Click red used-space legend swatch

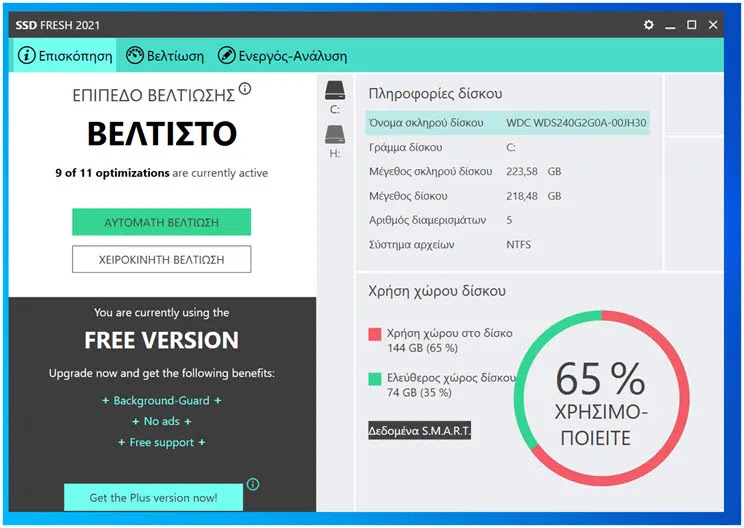(375, 334)
